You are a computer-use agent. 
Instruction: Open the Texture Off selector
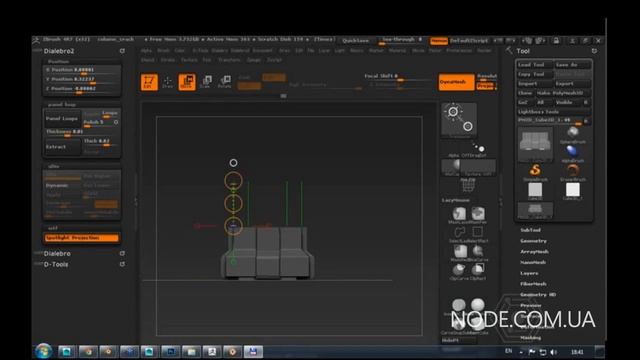pos(478,167)
